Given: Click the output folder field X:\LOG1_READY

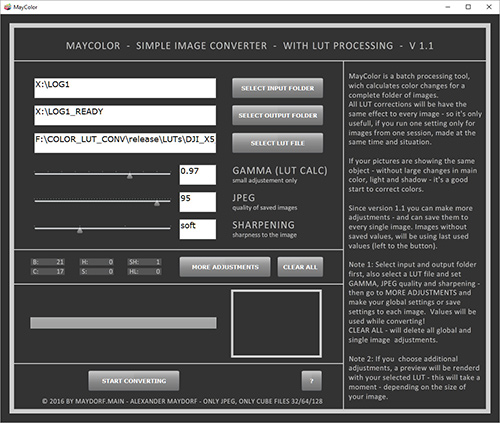Looking at the screenshot, I should pyautogui.click(x=125, y=115).
